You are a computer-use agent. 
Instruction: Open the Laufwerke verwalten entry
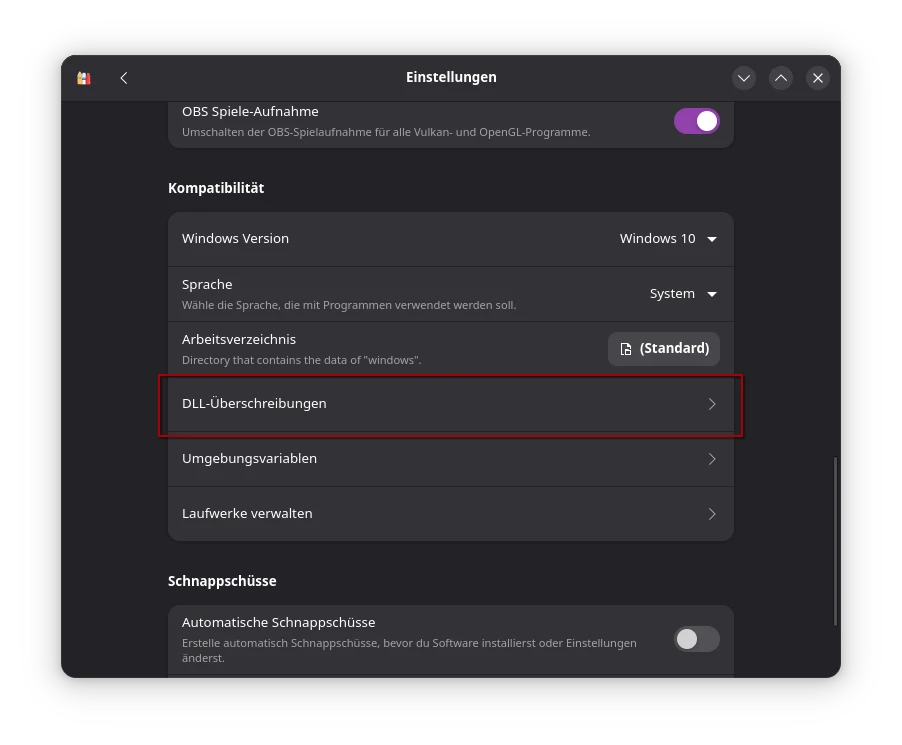point(450,514)
